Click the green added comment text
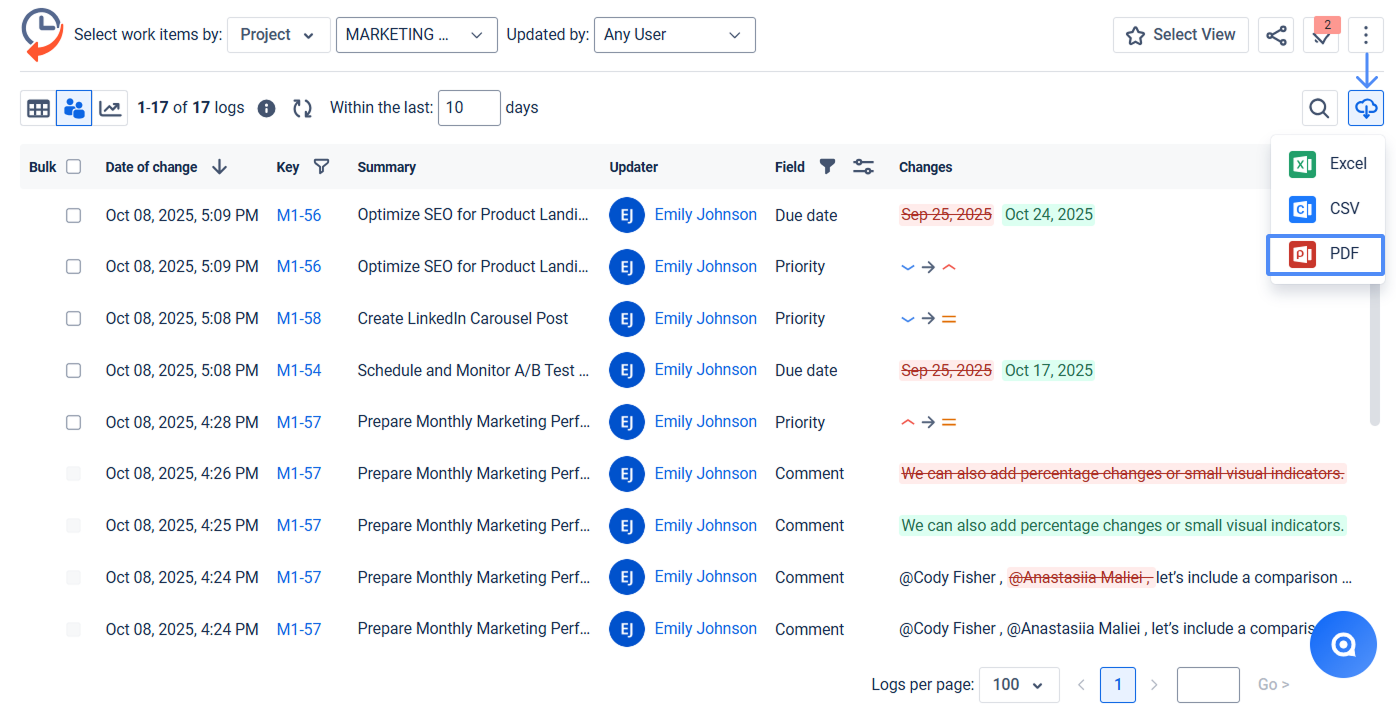 tap(1123, 525)
